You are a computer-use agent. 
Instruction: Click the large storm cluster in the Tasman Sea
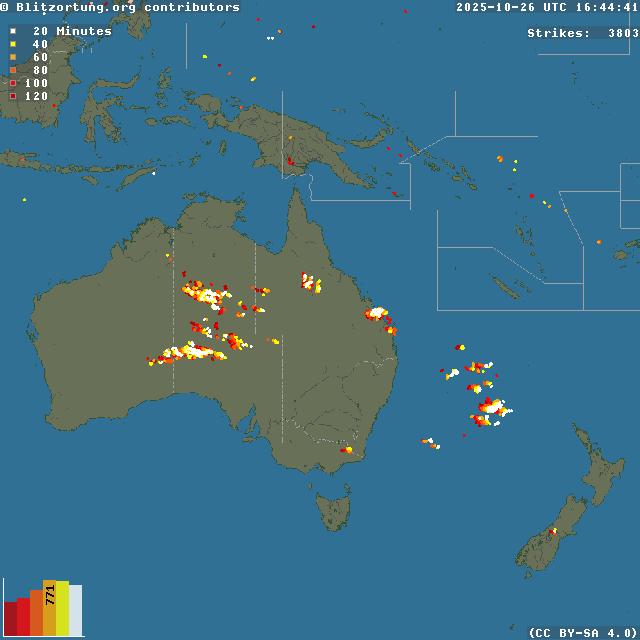pyautogui.click(x=490, y=410)
